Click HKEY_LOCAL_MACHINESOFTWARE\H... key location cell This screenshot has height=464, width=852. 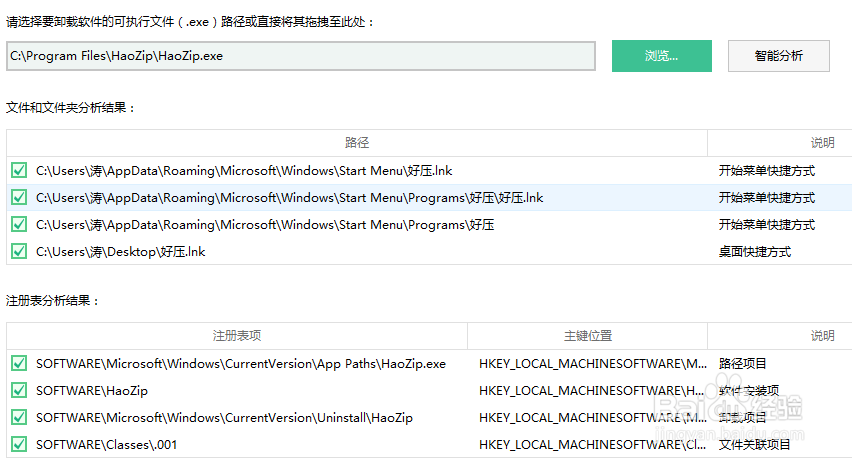point(592,391)
